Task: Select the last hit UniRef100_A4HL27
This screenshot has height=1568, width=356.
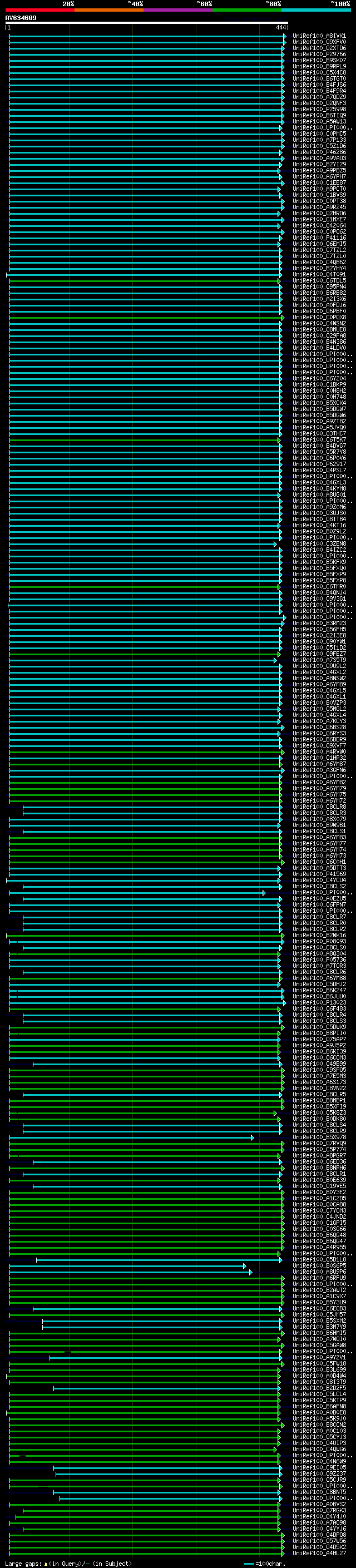Action: click(319, 1553)
